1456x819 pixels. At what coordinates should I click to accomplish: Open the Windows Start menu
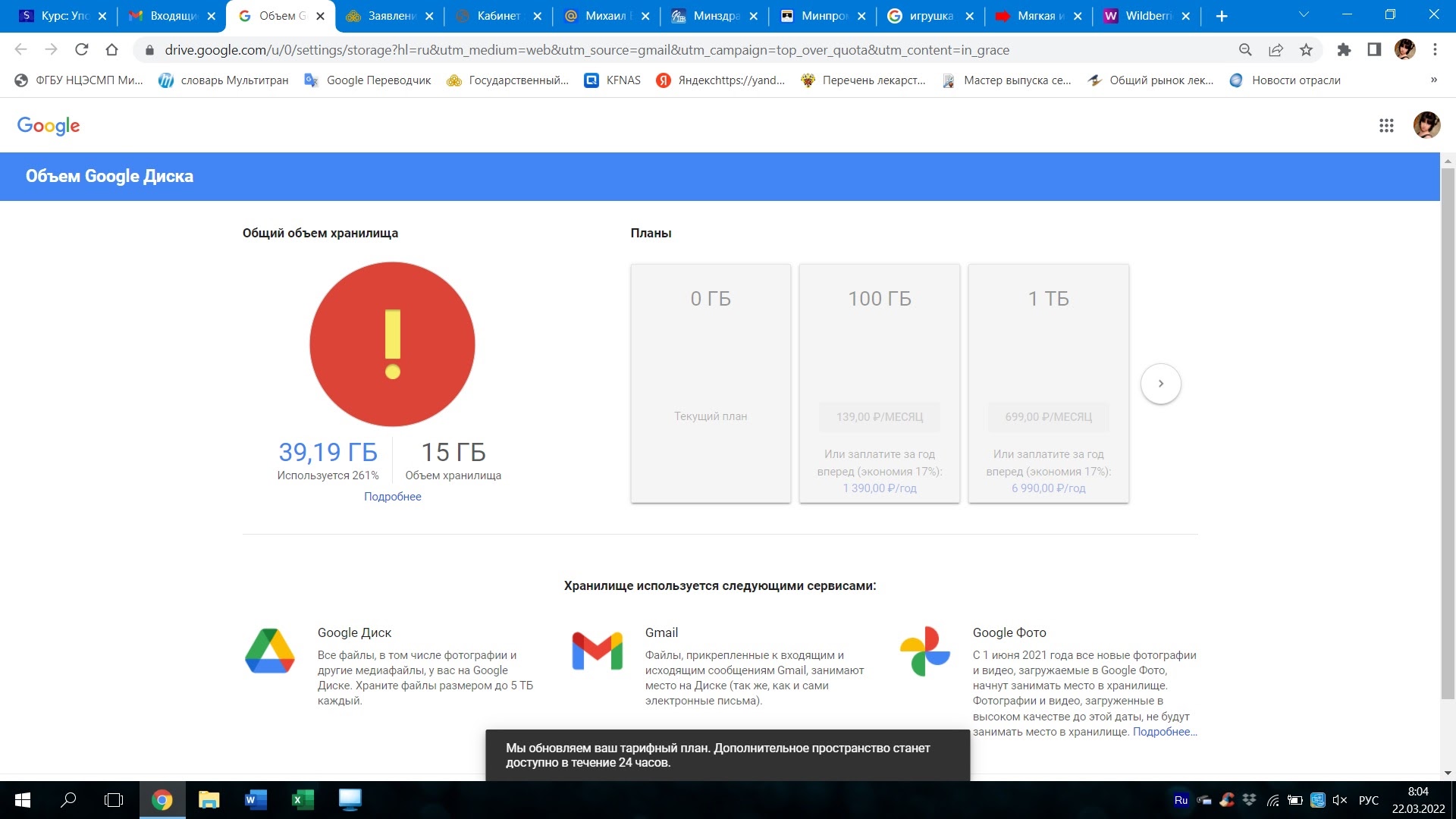[23, 800]
